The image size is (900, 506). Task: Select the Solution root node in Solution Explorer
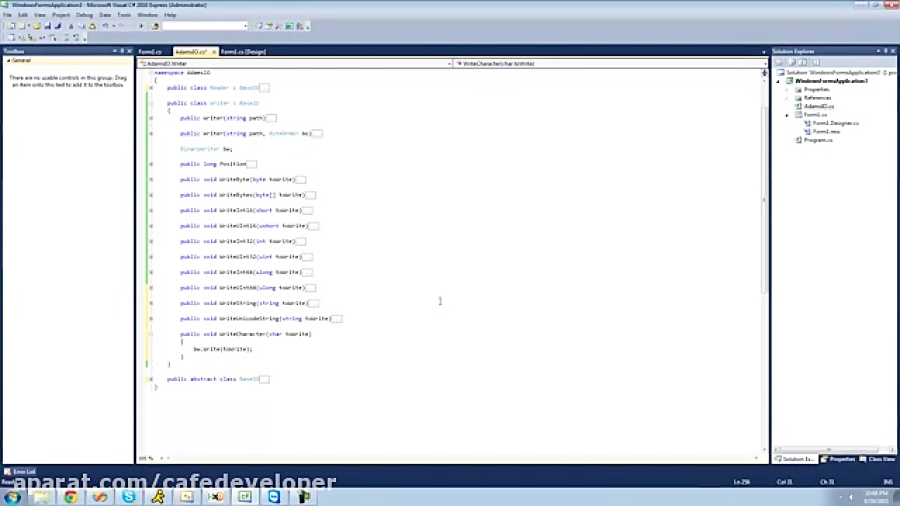[836, 73]
